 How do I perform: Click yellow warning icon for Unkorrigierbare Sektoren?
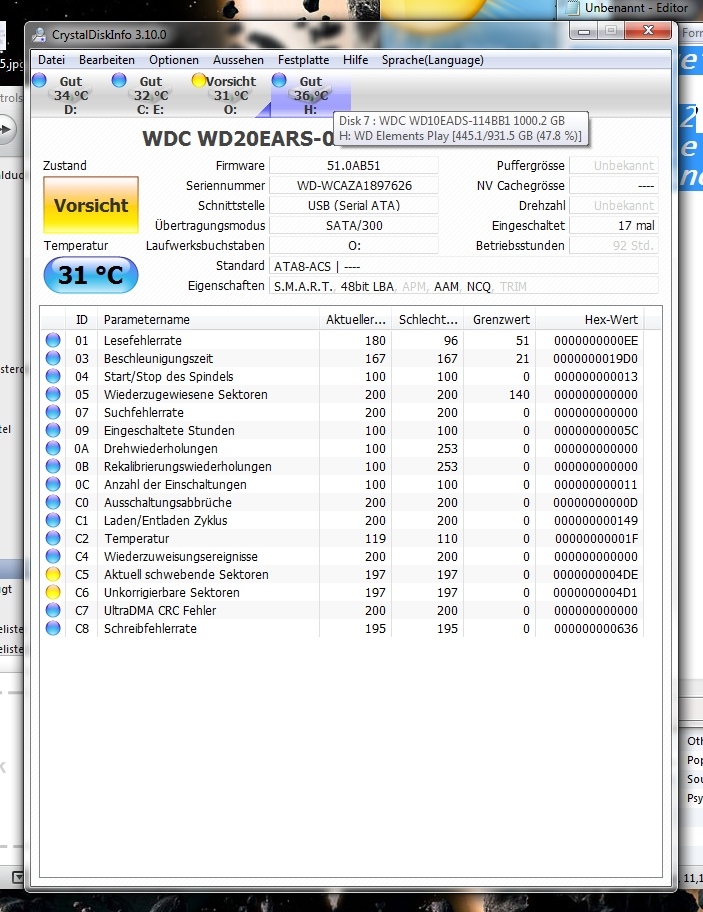(53, 593)
